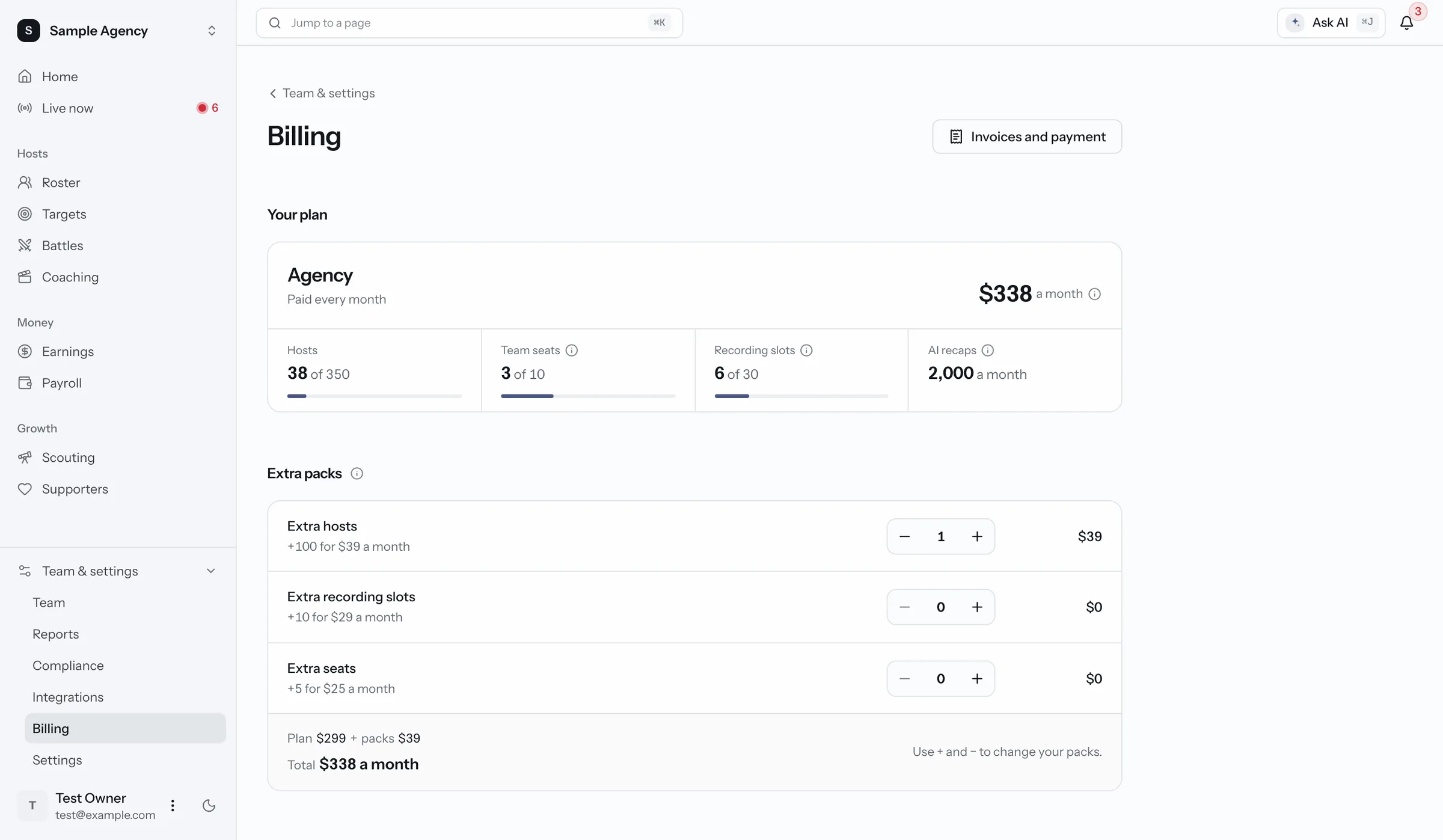Click the Team & settings sliders icon
Image resolution: width=1443 pixels, height=840 pixels.
tap(25, 571)
